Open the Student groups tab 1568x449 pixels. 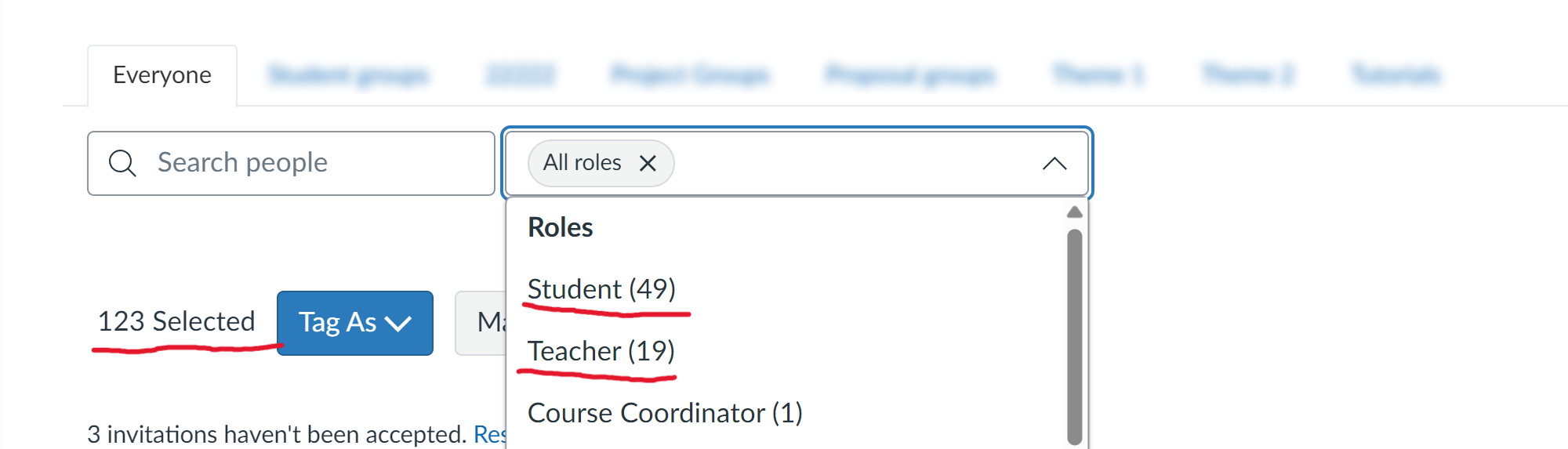coord(348,75)
